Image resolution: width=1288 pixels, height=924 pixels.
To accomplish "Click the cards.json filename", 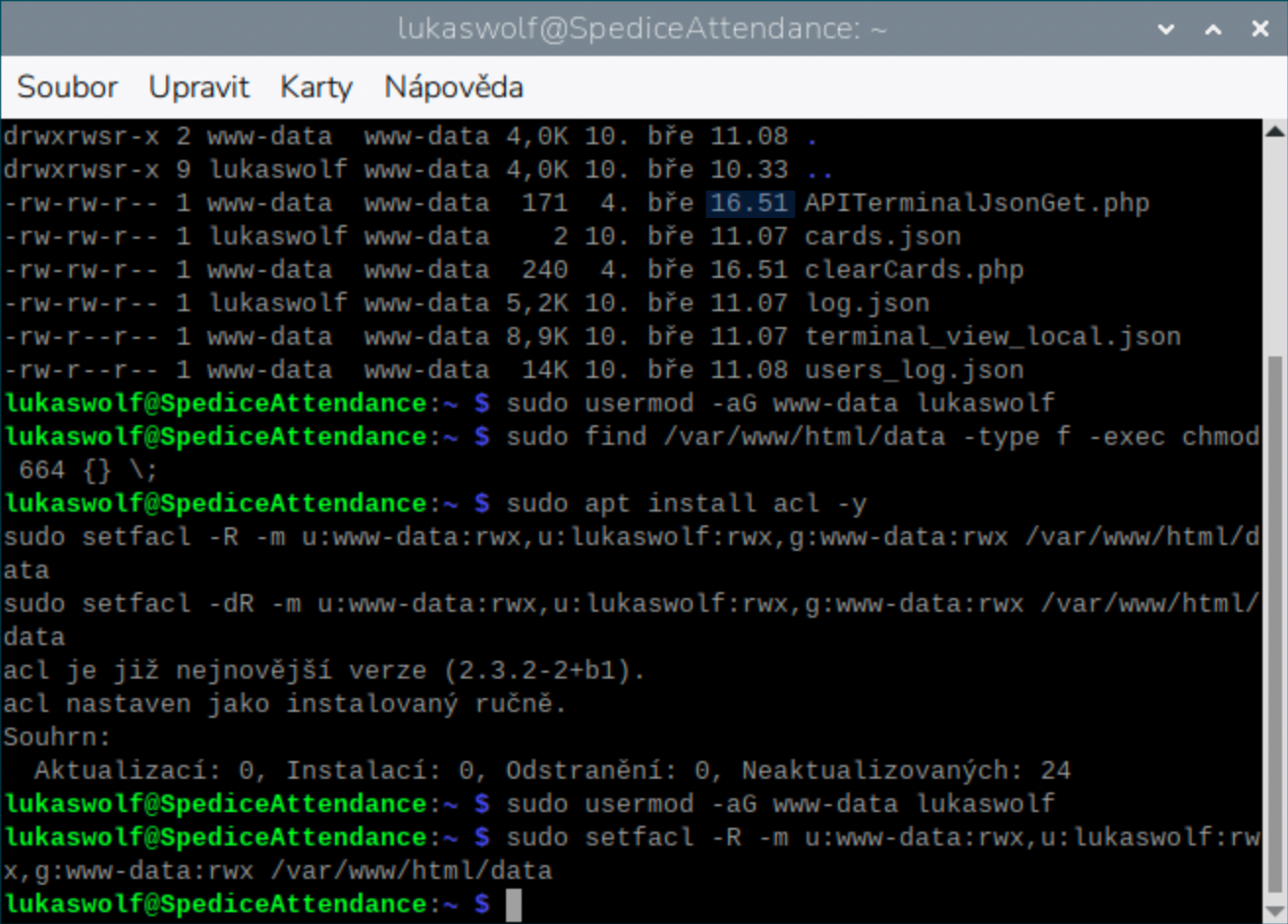I will [882, 237].
